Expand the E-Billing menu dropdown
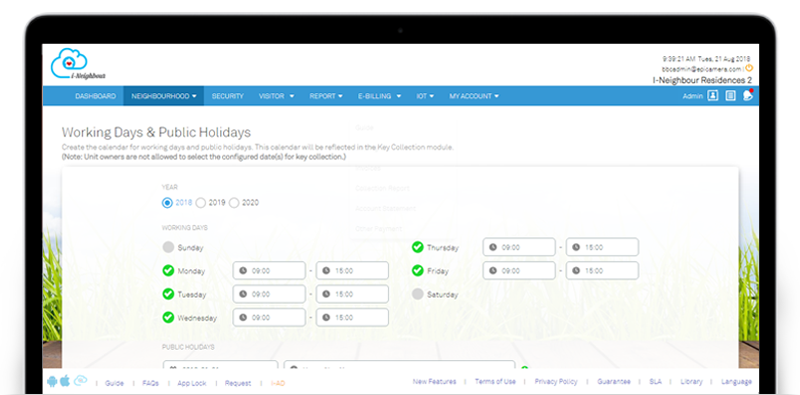The width and height of the screenshot is (800, 395). [379, 96]
